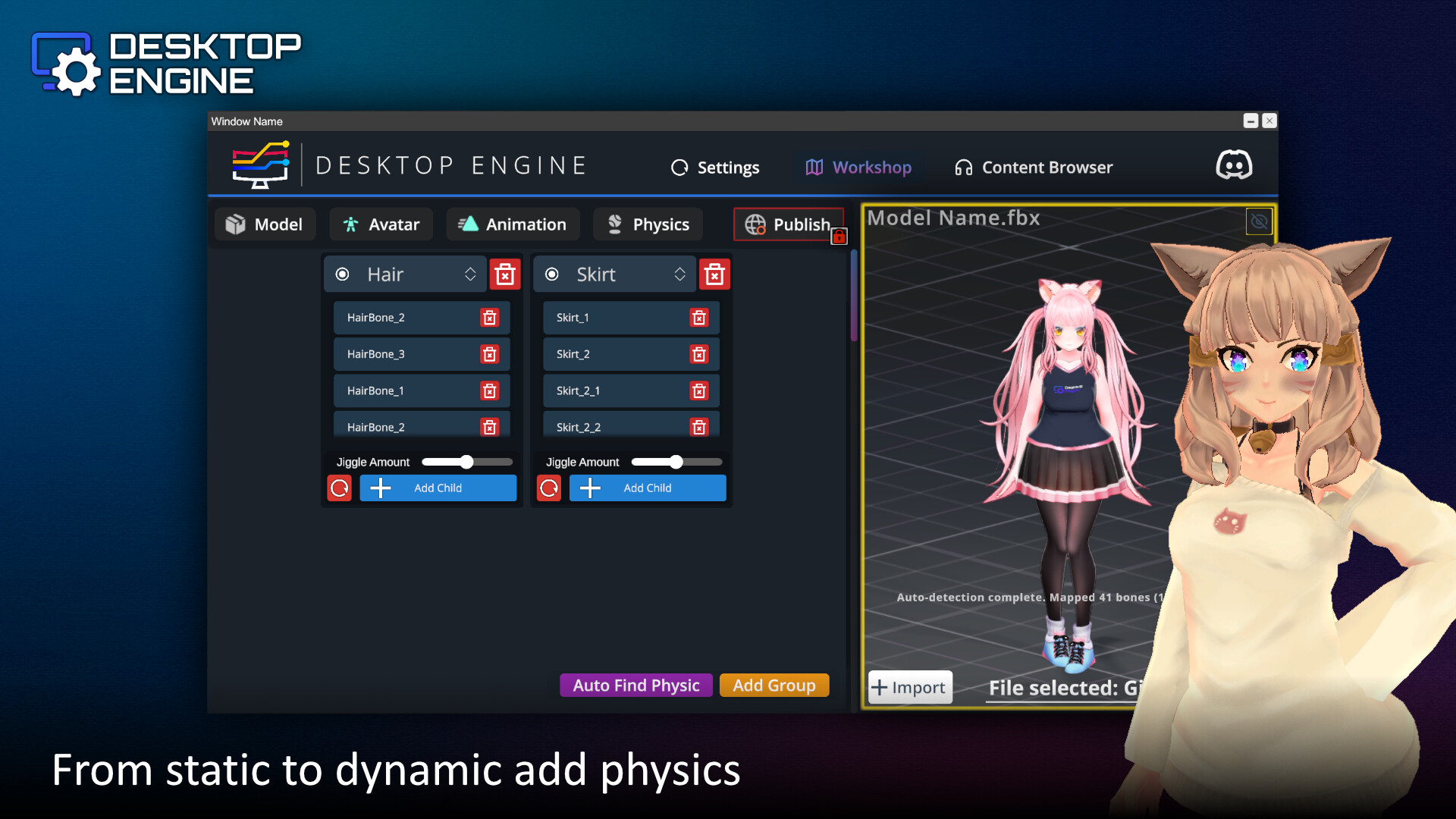Toggle the model preview visibility eye icon
The image size is (1456, 819).
point(1259,221)
